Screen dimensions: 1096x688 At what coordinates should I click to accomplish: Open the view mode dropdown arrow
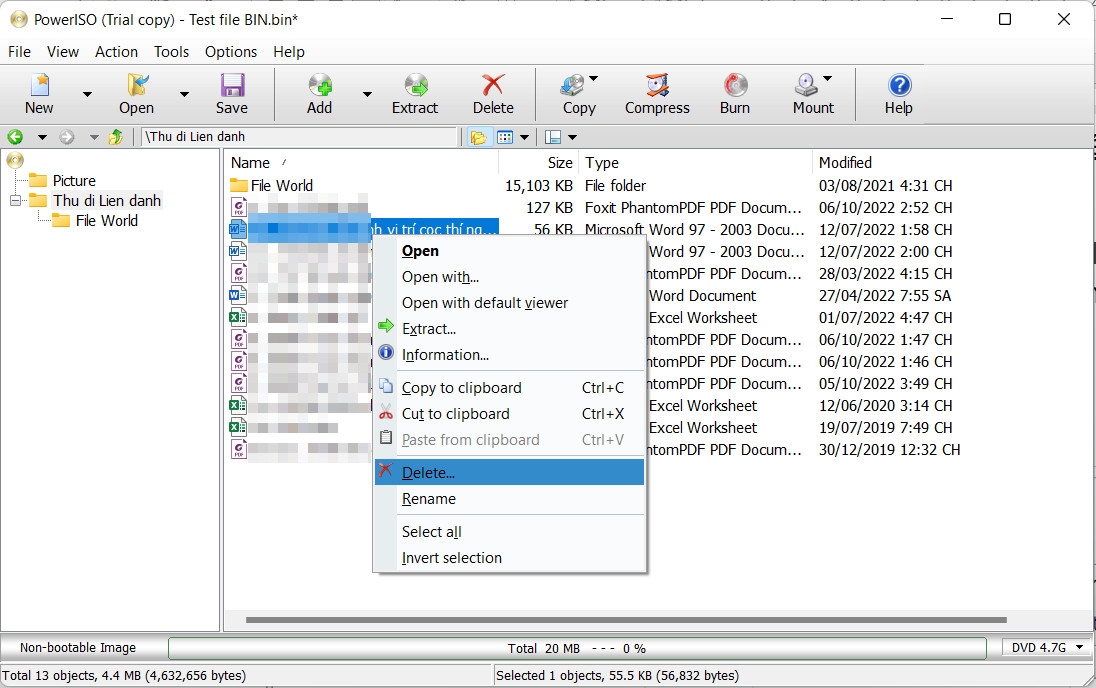click(x=524, y=137)
